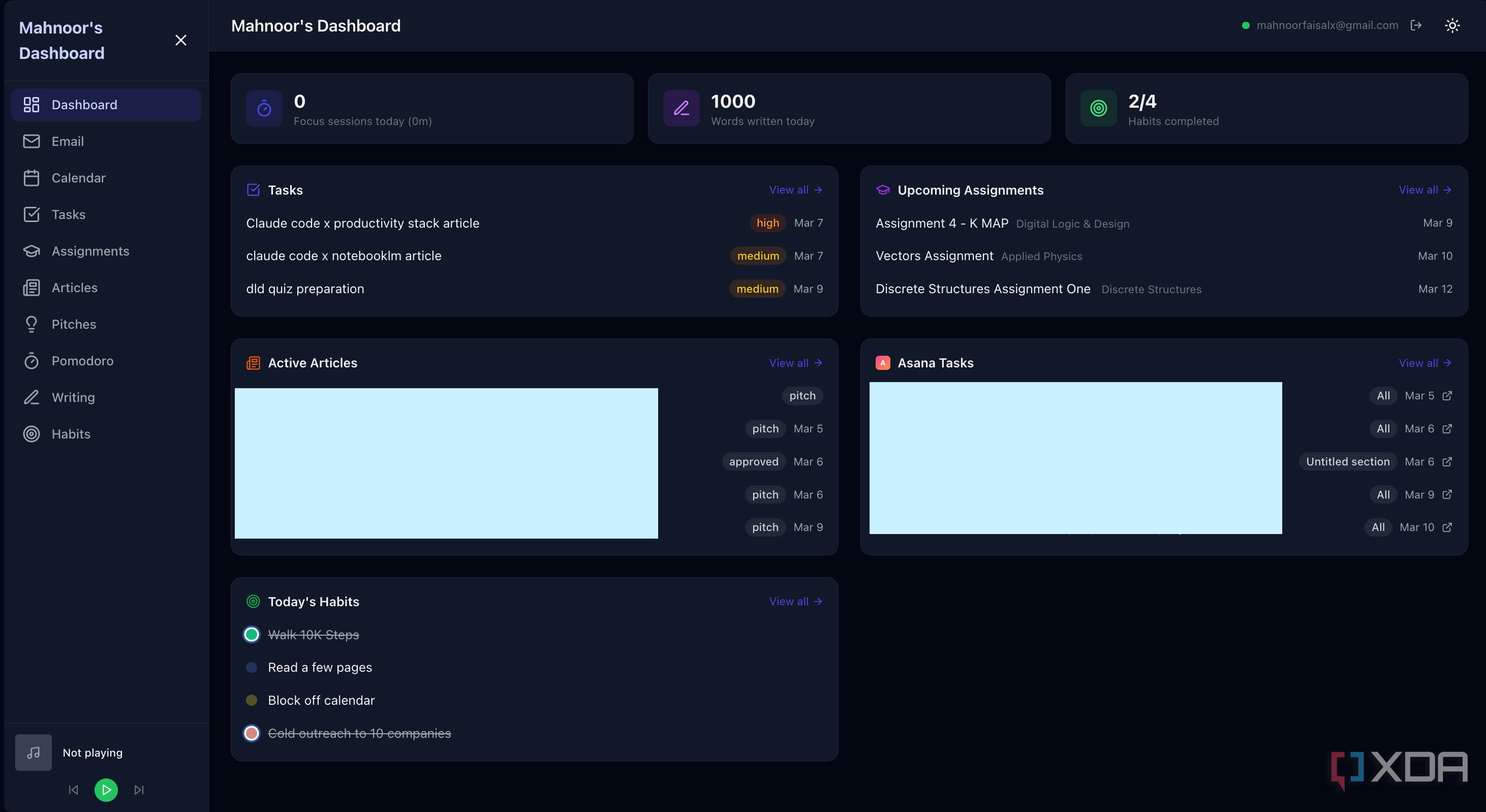Click the Habits target icon in sidebar
This screenshot has width=1486, height=812.
(x=31, y=433)
